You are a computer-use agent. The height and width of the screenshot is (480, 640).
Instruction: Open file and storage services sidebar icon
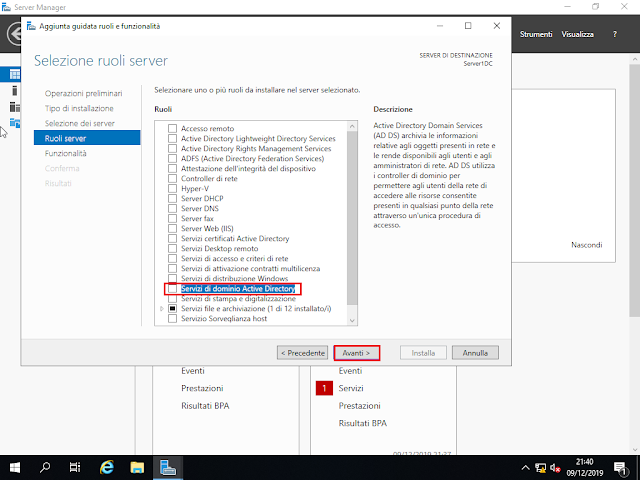[15, 122]
